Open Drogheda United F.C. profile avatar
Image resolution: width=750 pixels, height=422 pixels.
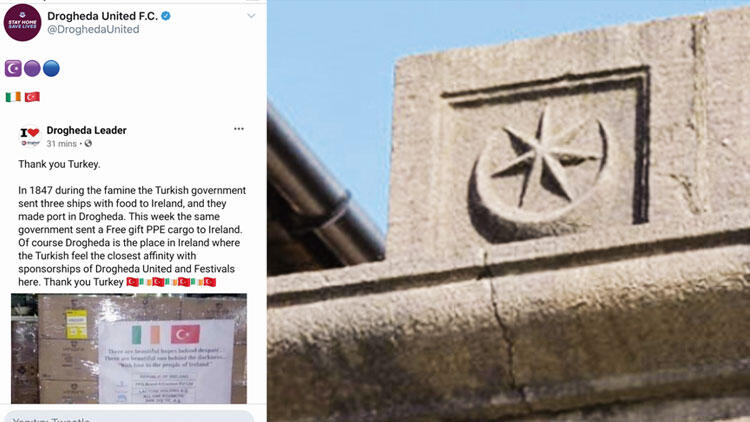pyautogui.click(x=22, y=22)
